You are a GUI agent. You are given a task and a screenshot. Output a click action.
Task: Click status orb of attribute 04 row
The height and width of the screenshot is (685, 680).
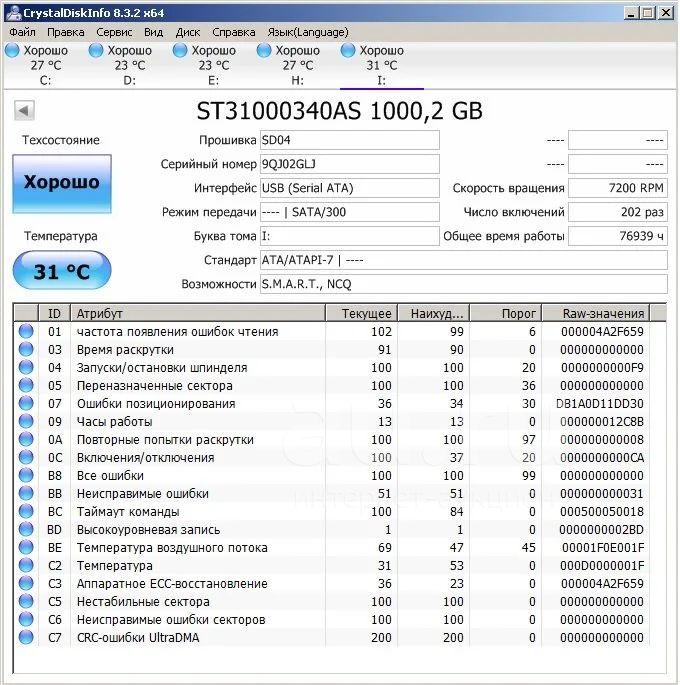click(x=26, y=367)
